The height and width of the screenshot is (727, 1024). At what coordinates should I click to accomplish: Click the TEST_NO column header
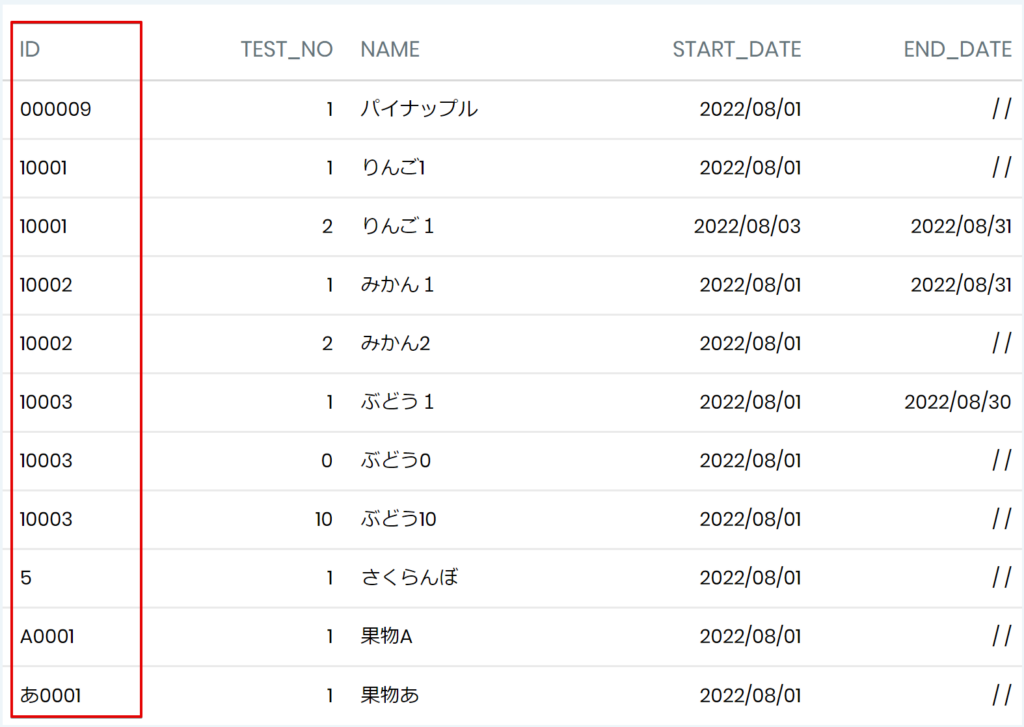click(287, 50)
